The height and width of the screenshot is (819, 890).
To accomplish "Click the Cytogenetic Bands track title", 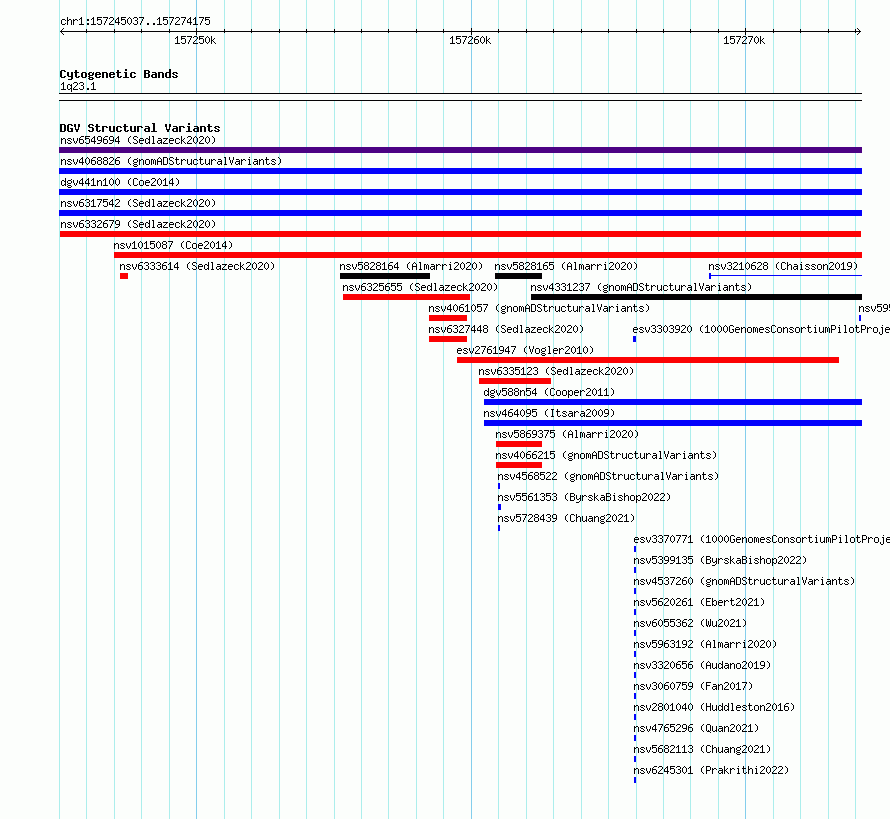I will click(x=119, y=74).
